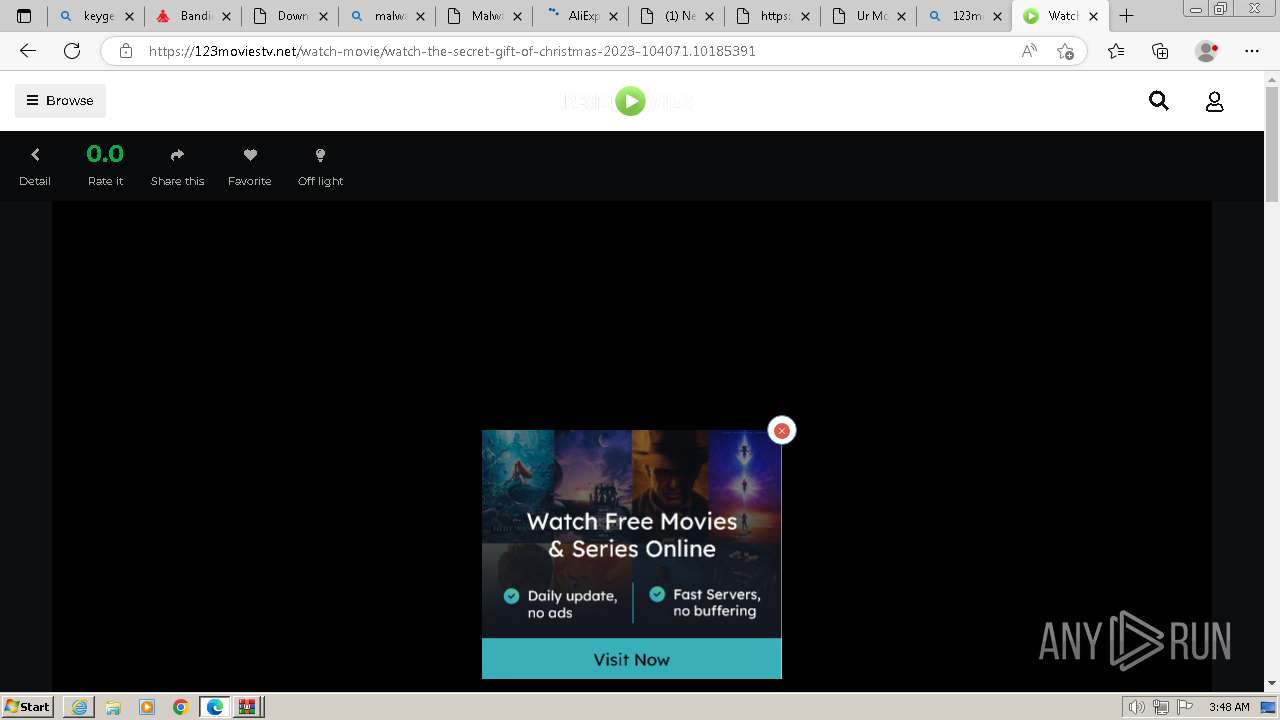Click the Share this arrow icon
This screenshot has height=720, width=1280.
178,155
